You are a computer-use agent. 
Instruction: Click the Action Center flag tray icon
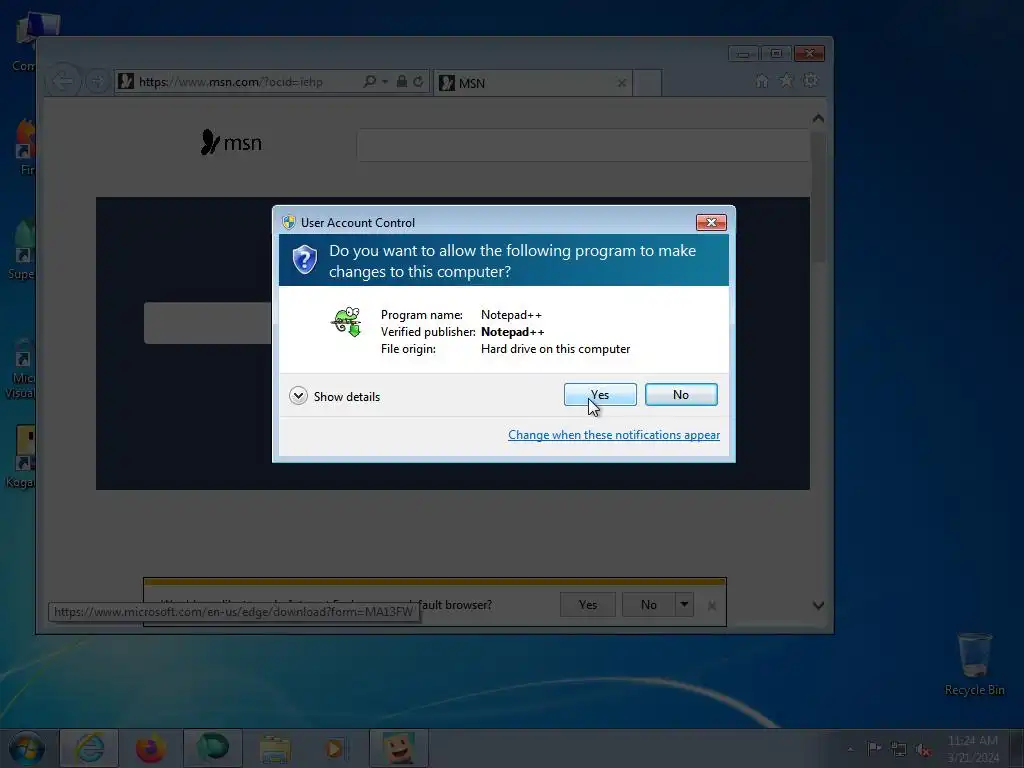pyautogui.click(x=874, y=748)
